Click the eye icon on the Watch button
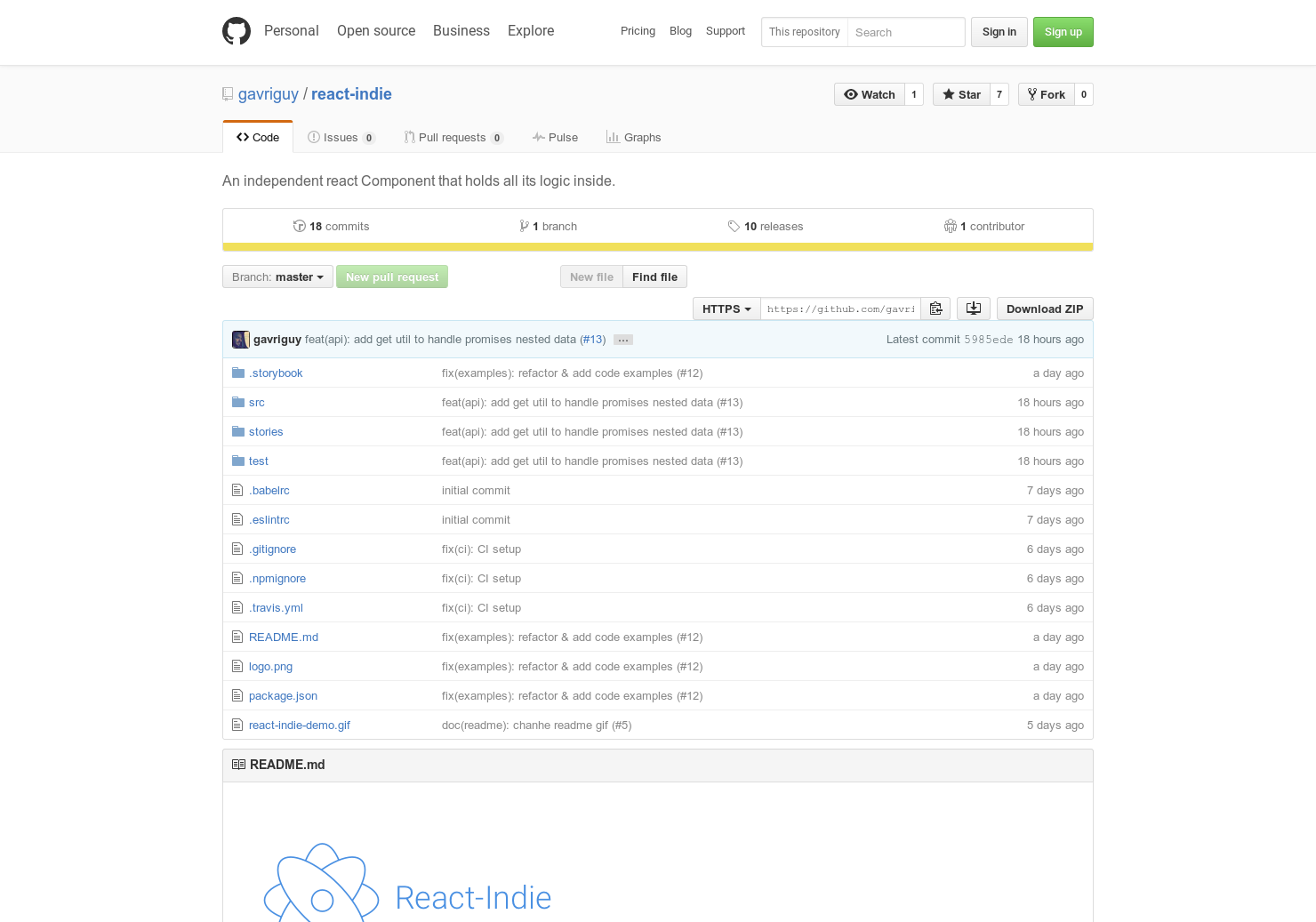The height and width of the screenshot is (922, 1316). [852, 94]
